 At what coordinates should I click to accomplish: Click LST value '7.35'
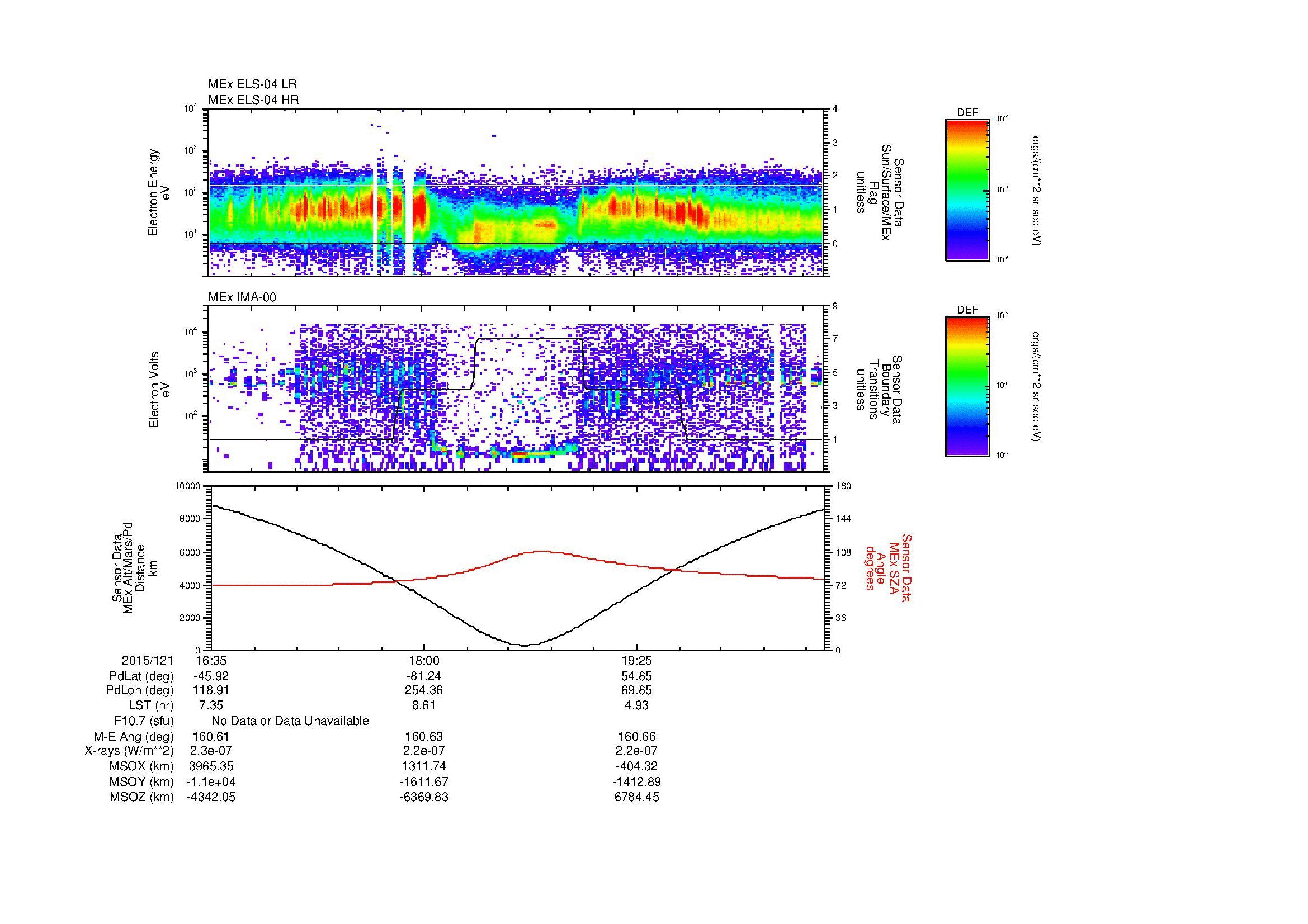tap(210, 705)
